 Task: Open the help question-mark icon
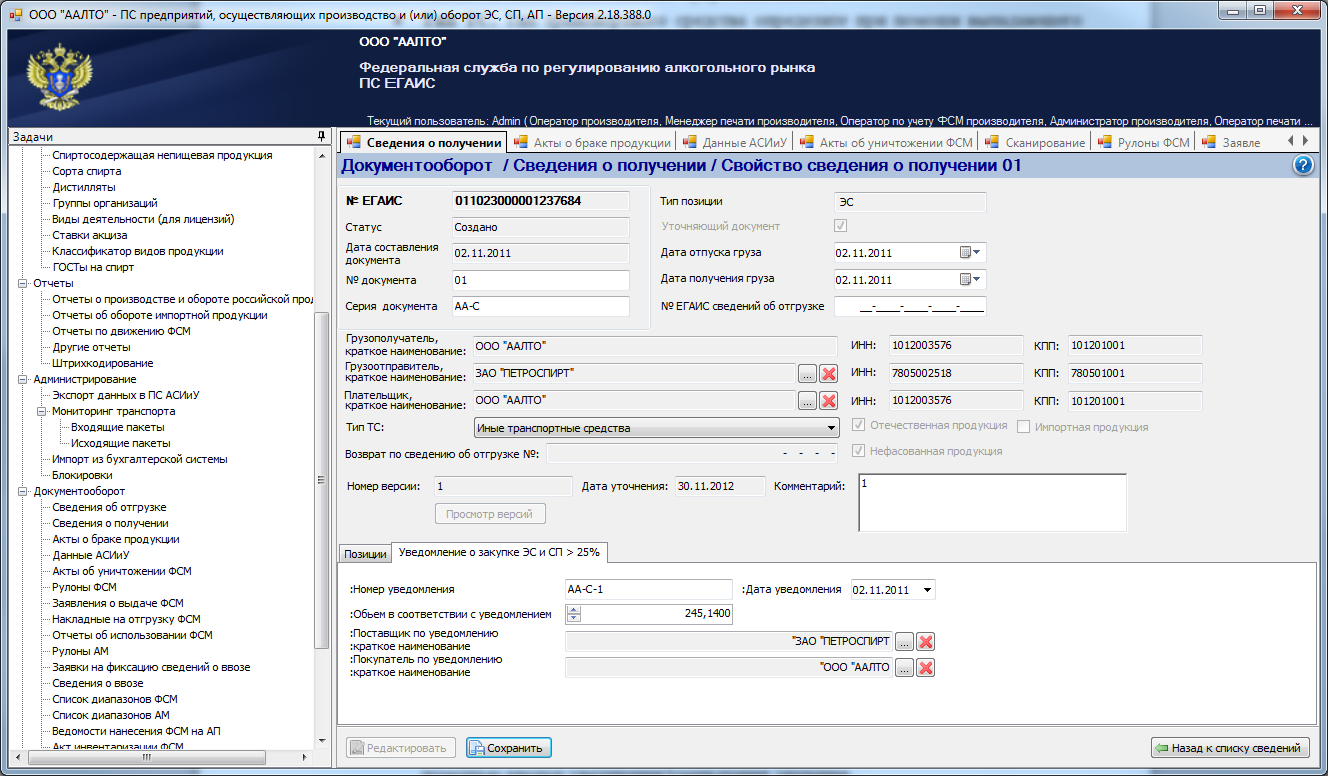click(1302, 166)
